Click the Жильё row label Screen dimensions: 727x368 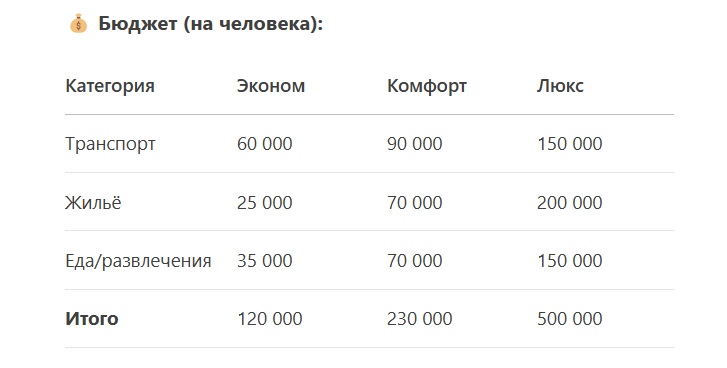click(93, 203)
